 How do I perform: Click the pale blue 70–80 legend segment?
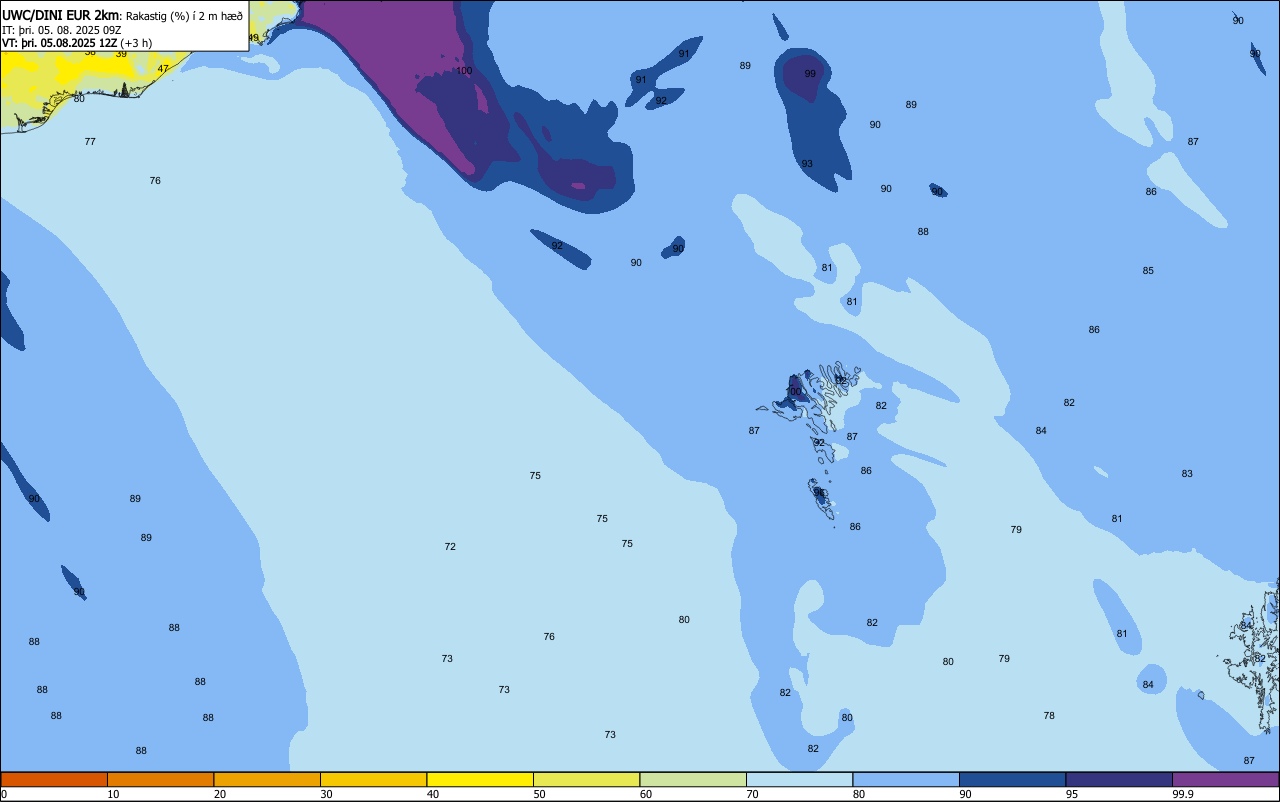[x=799, y=779]
